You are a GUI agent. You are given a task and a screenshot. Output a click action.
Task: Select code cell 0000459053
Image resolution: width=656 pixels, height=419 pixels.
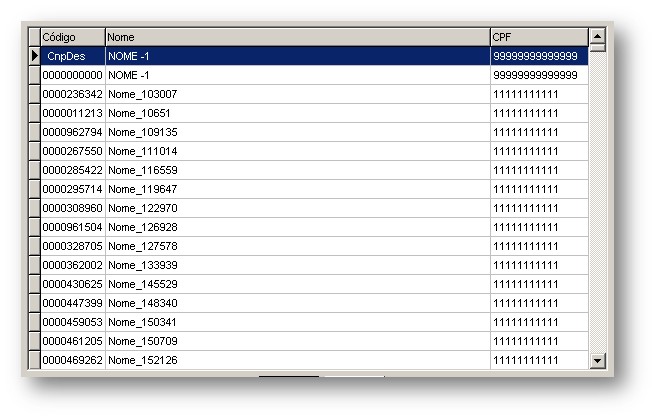click(x=73, y=322)
